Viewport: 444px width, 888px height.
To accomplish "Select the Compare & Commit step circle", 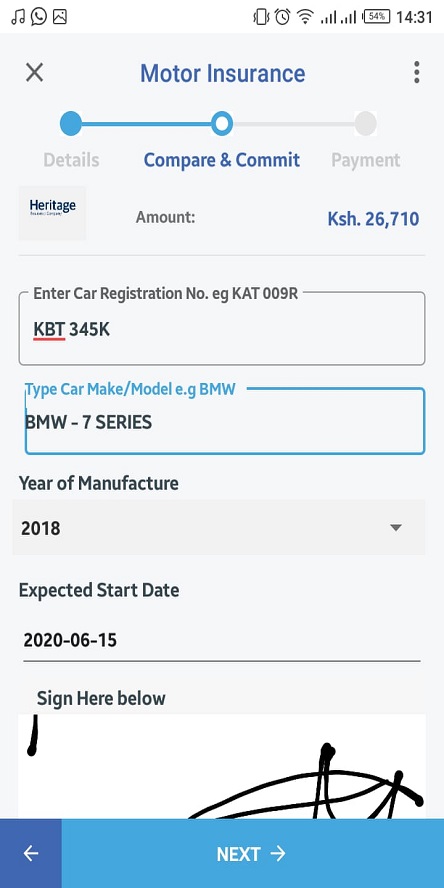I will (x=222, y=123).
